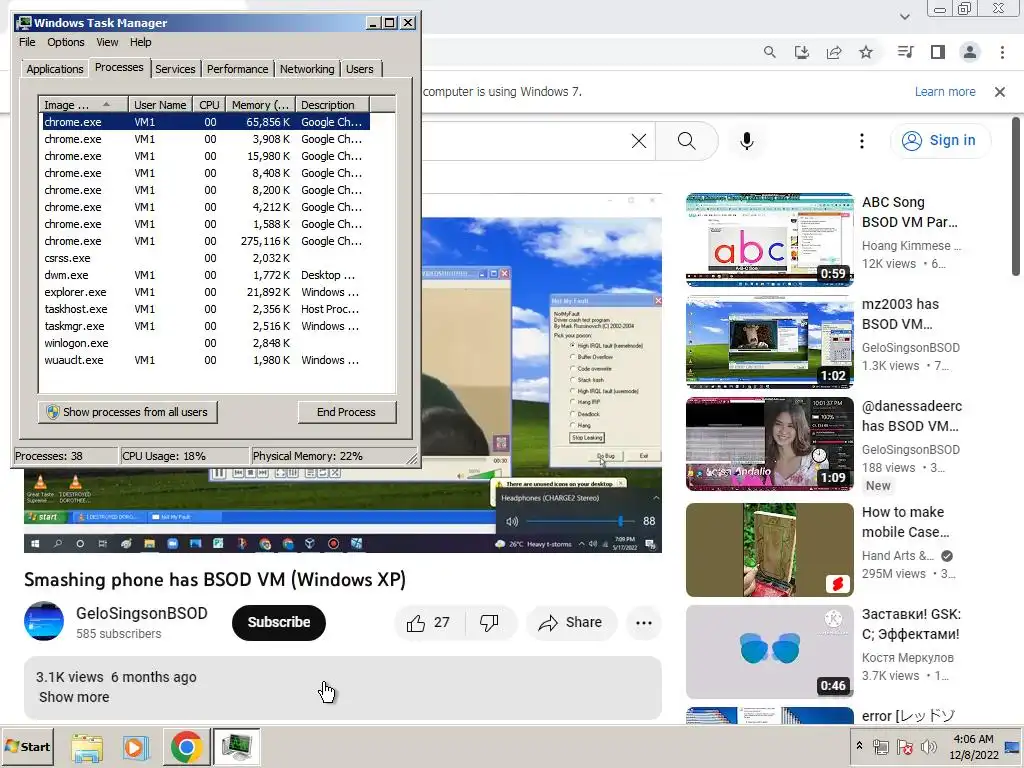The image size is (1024, 768).
Task: Switch to the Performance tab
Action: pos(237,69)
